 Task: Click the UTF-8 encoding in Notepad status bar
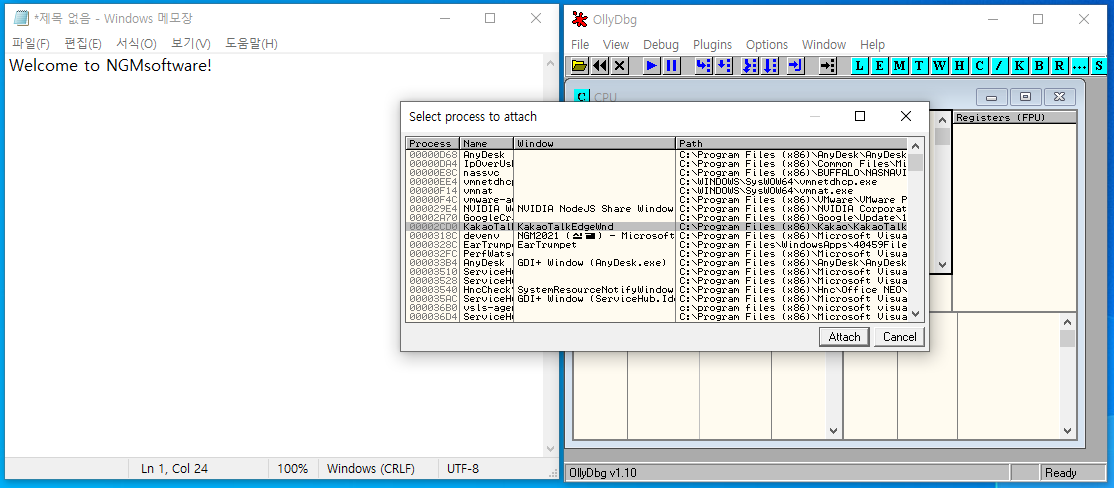click(x=463, y=469)
